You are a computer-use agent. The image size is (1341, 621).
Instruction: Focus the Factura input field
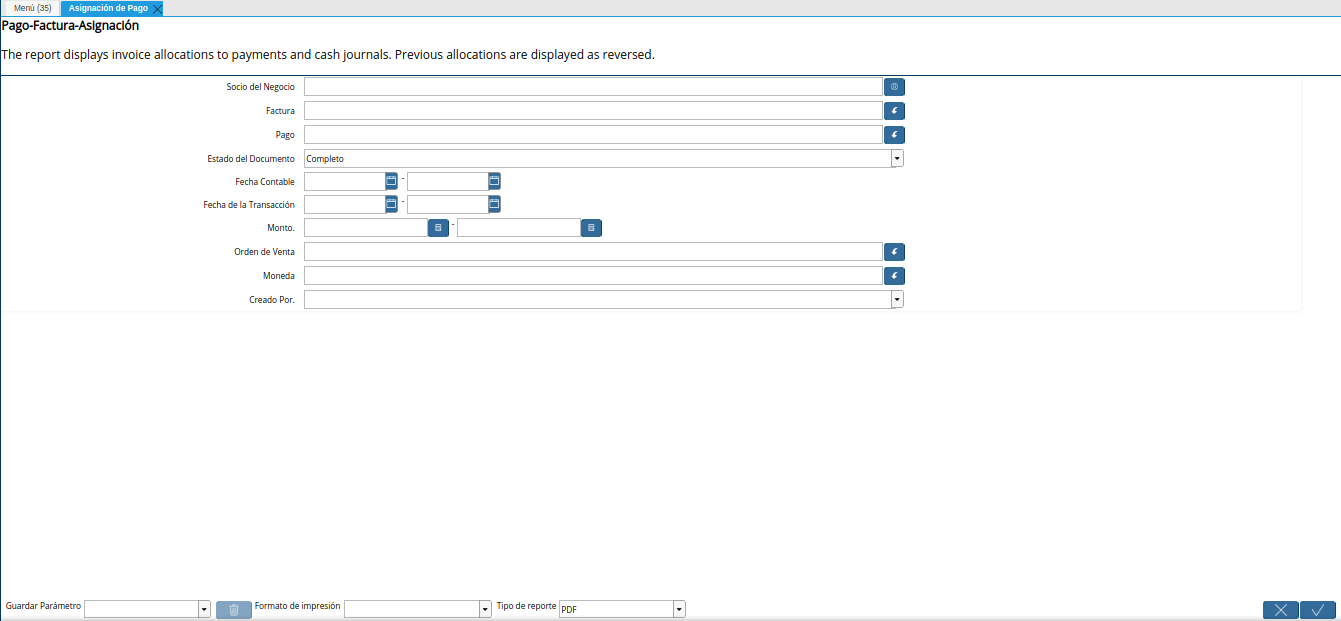click(x=593, y=111)
